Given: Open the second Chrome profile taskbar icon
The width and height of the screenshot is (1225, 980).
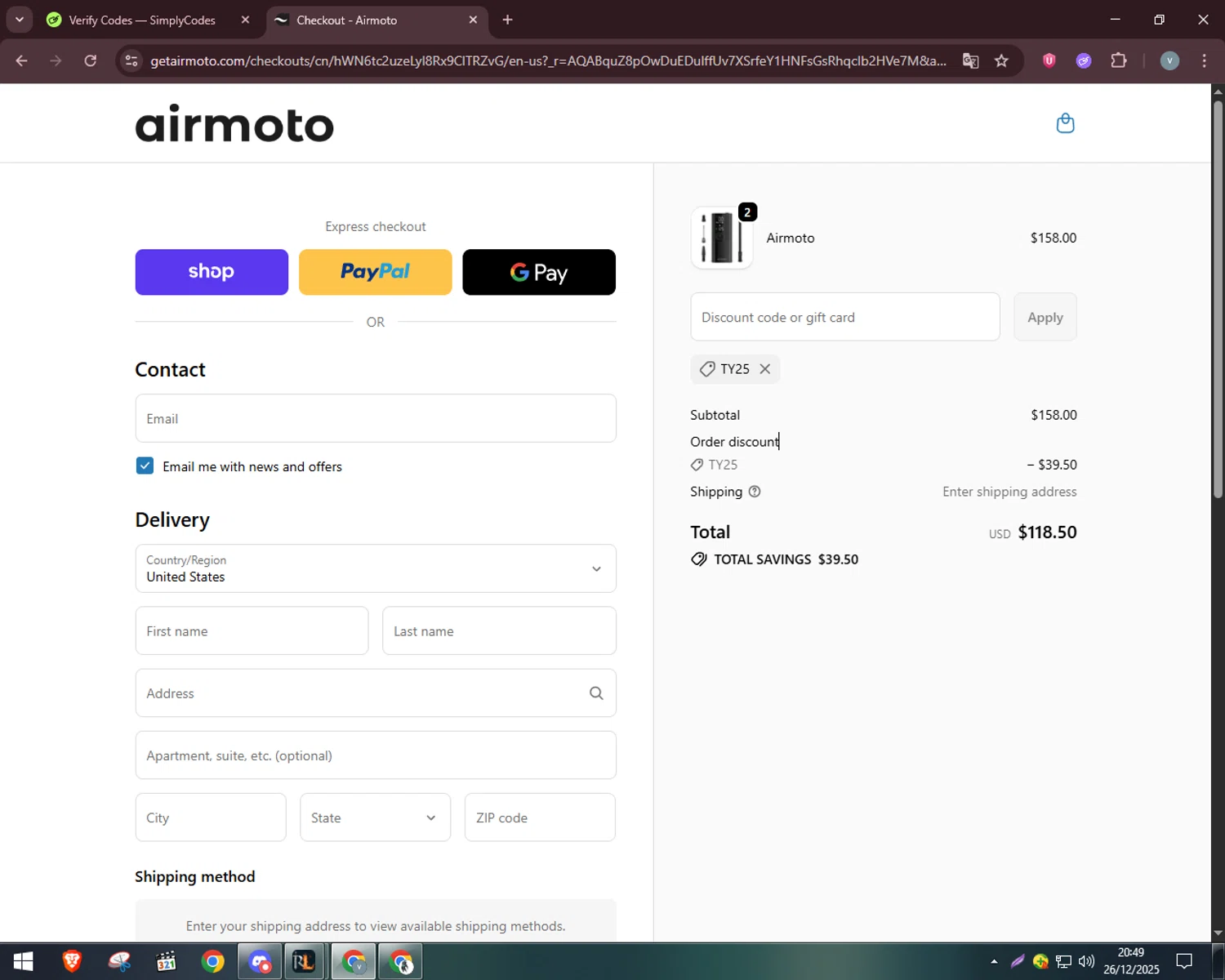Looking at the screenshot, I should (x=400, y=962).
